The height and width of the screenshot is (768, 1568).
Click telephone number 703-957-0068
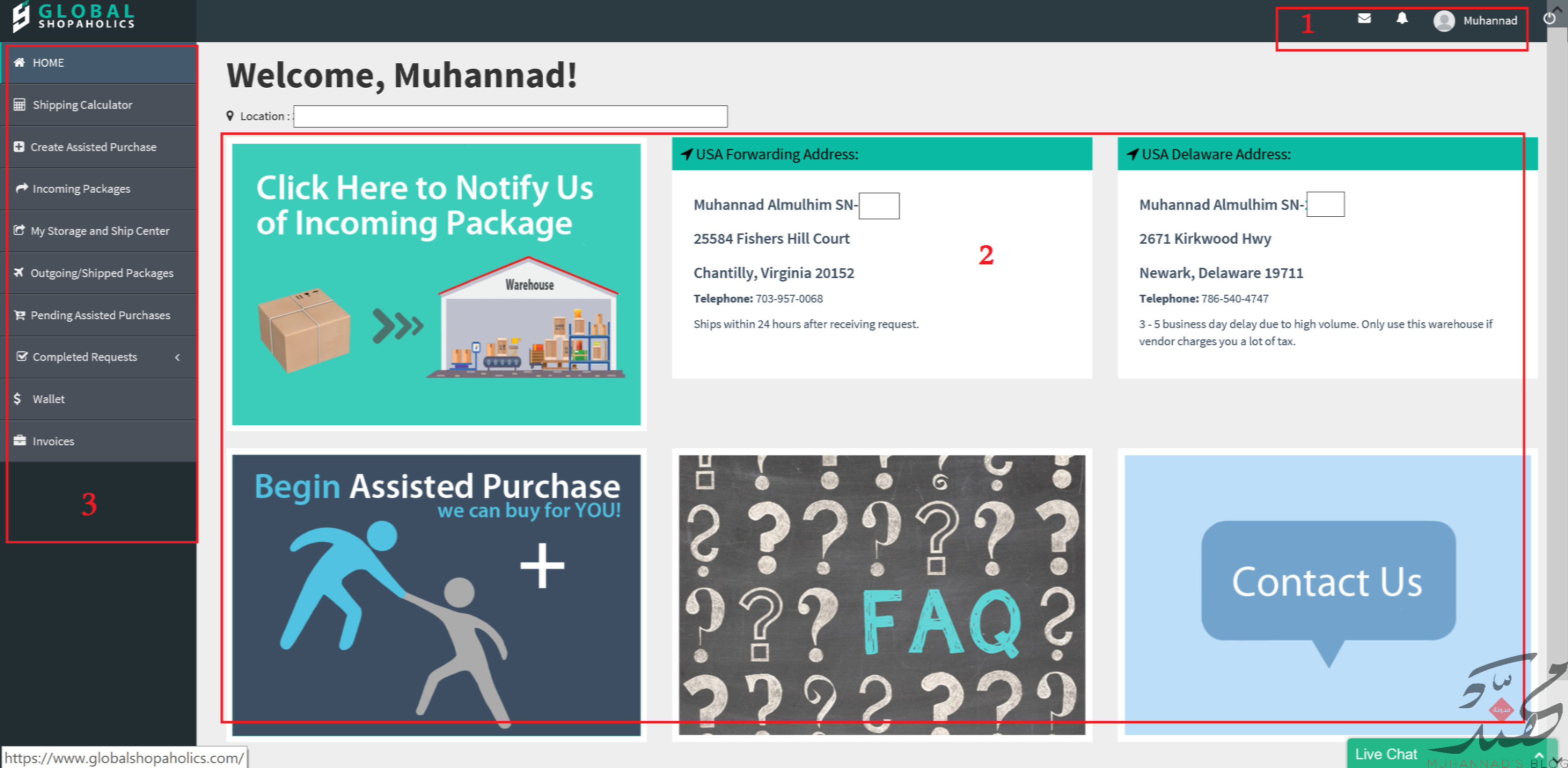click(x=789, y=299)
